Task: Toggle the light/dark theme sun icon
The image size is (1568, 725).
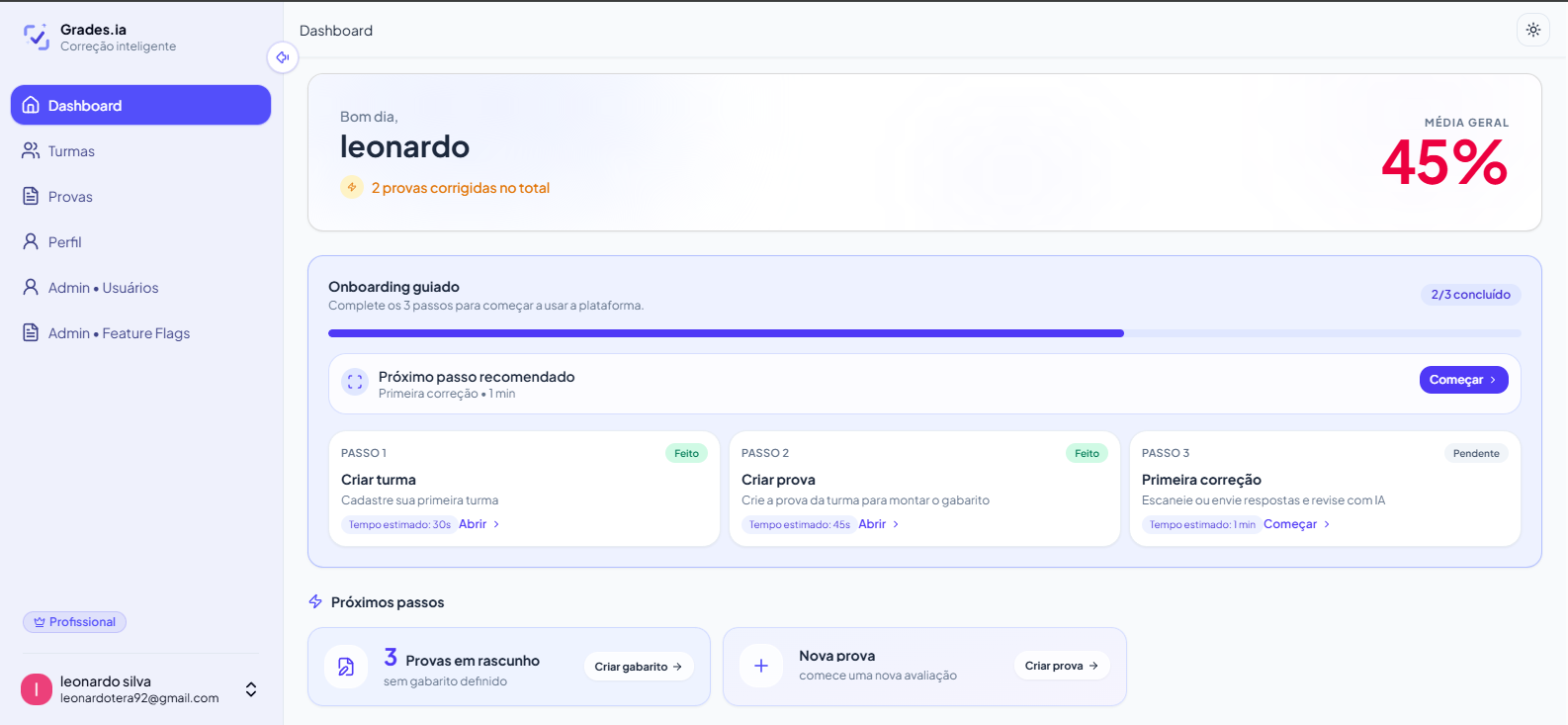Action: pos(1533,30)
